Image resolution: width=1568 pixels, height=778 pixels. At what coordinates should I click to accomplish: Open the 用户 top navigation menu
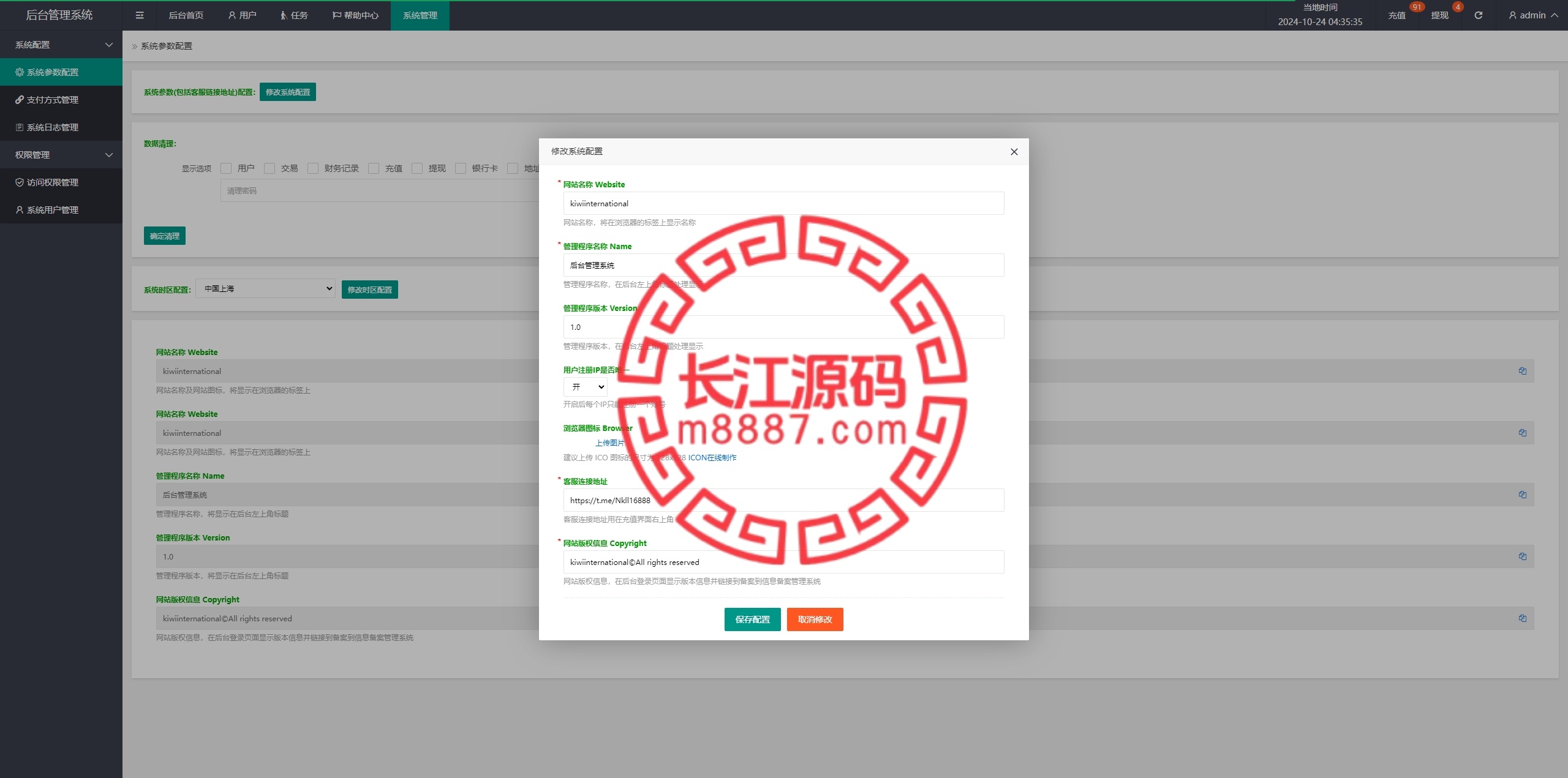click(x=242, y=15)
